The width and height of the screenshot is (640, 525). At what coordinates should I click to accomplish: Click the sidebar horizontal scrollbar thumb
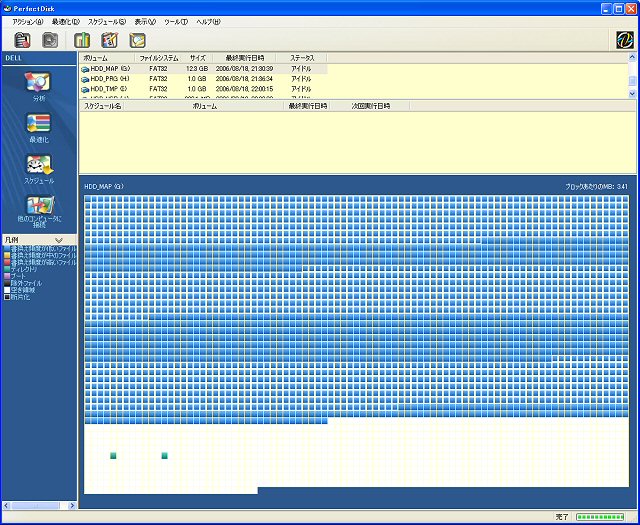pyautogui.click(x=36, y=506)
